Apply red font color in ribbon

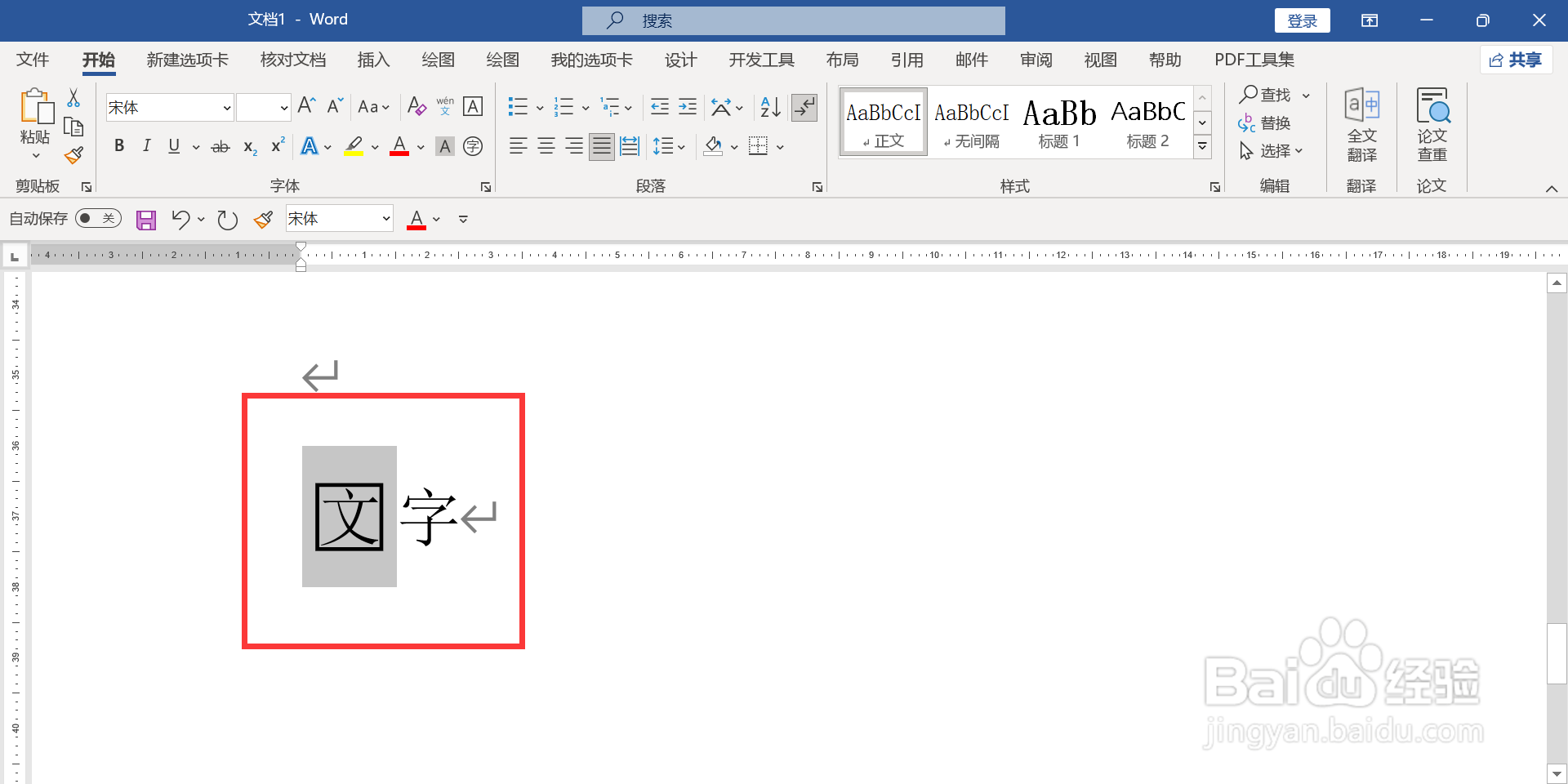[x=399, y=146]
